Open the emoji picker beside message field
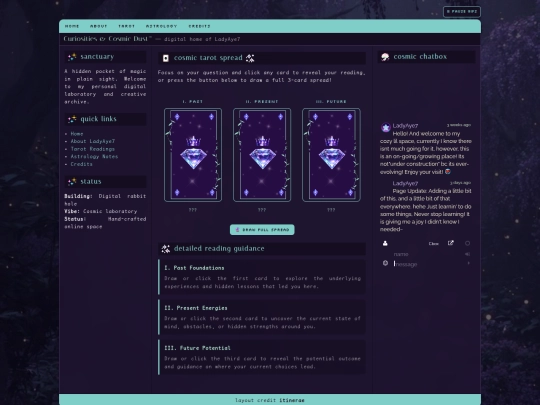 pyautogui.click(x=385, y=263)
